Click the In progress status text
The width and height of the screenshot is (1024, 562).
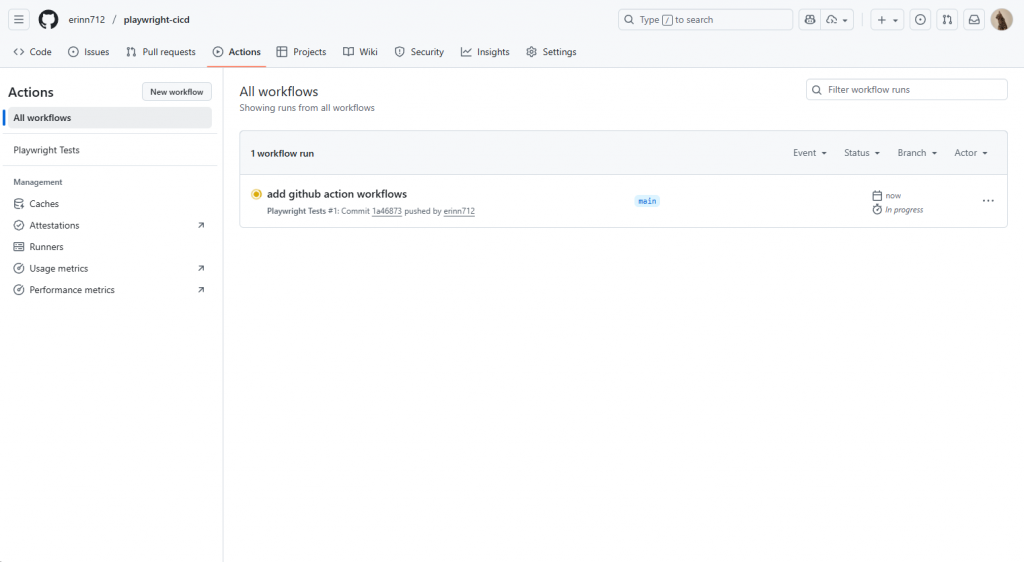point(904,210)
